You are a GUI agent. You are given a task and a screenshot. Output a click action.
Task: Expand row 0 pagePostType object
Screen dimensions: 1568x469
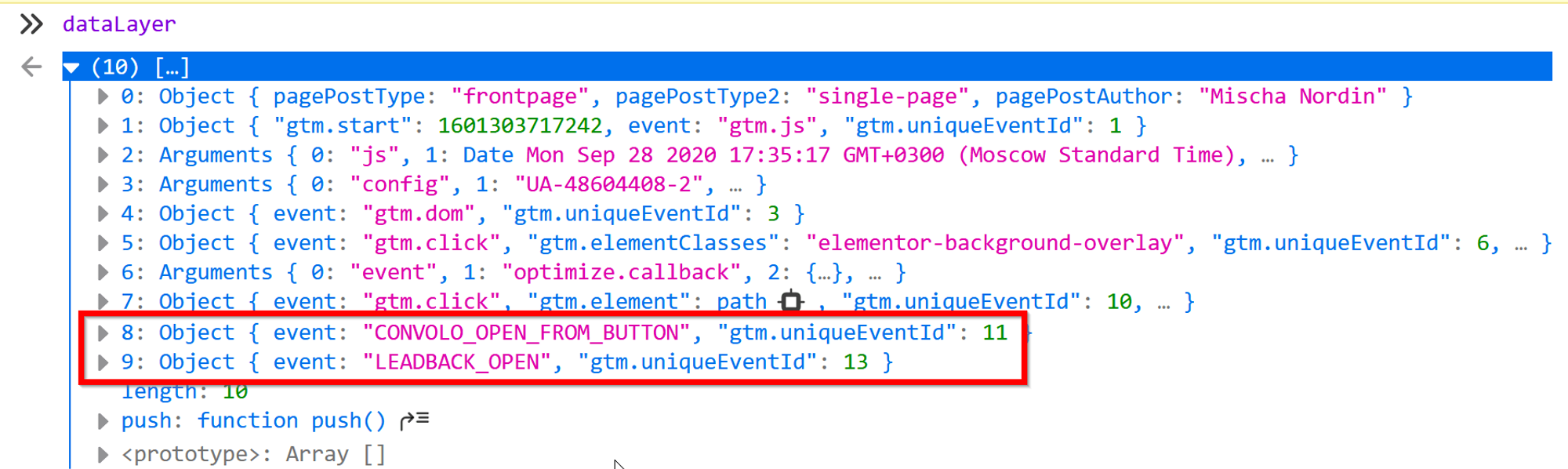click(x=103, y=96)
